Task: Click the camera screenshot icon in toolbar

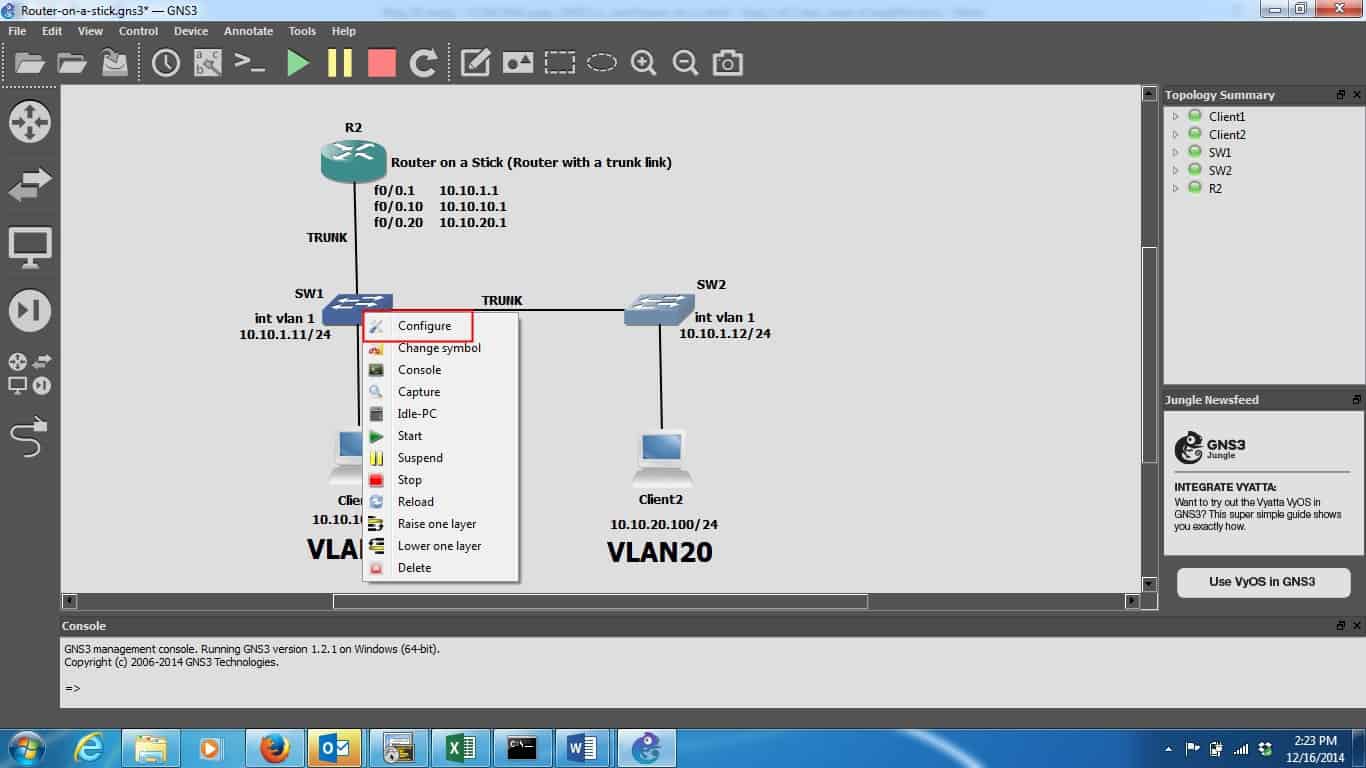Action: click(x=727, y=63)
